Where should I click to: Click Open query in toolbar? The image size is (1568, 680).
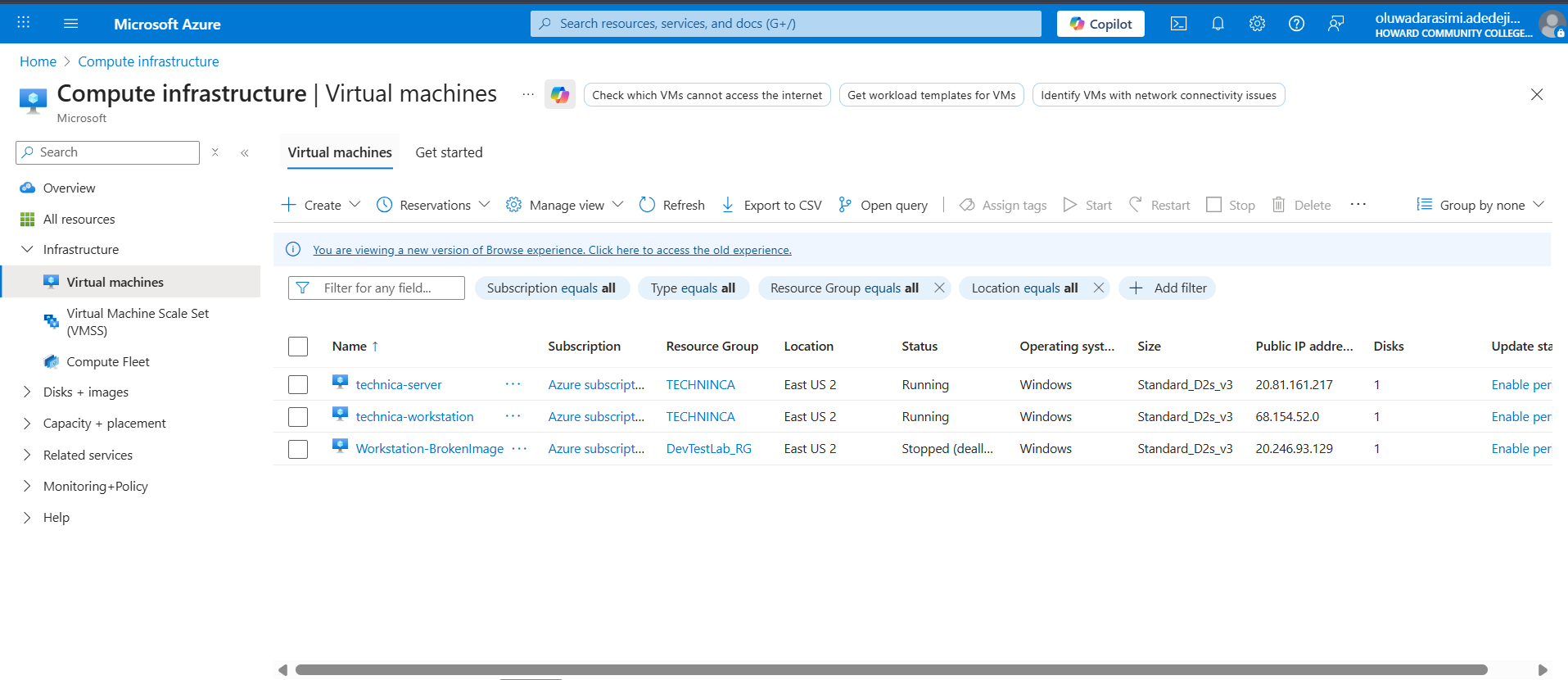pyautogui.click(x=883, y=205)
